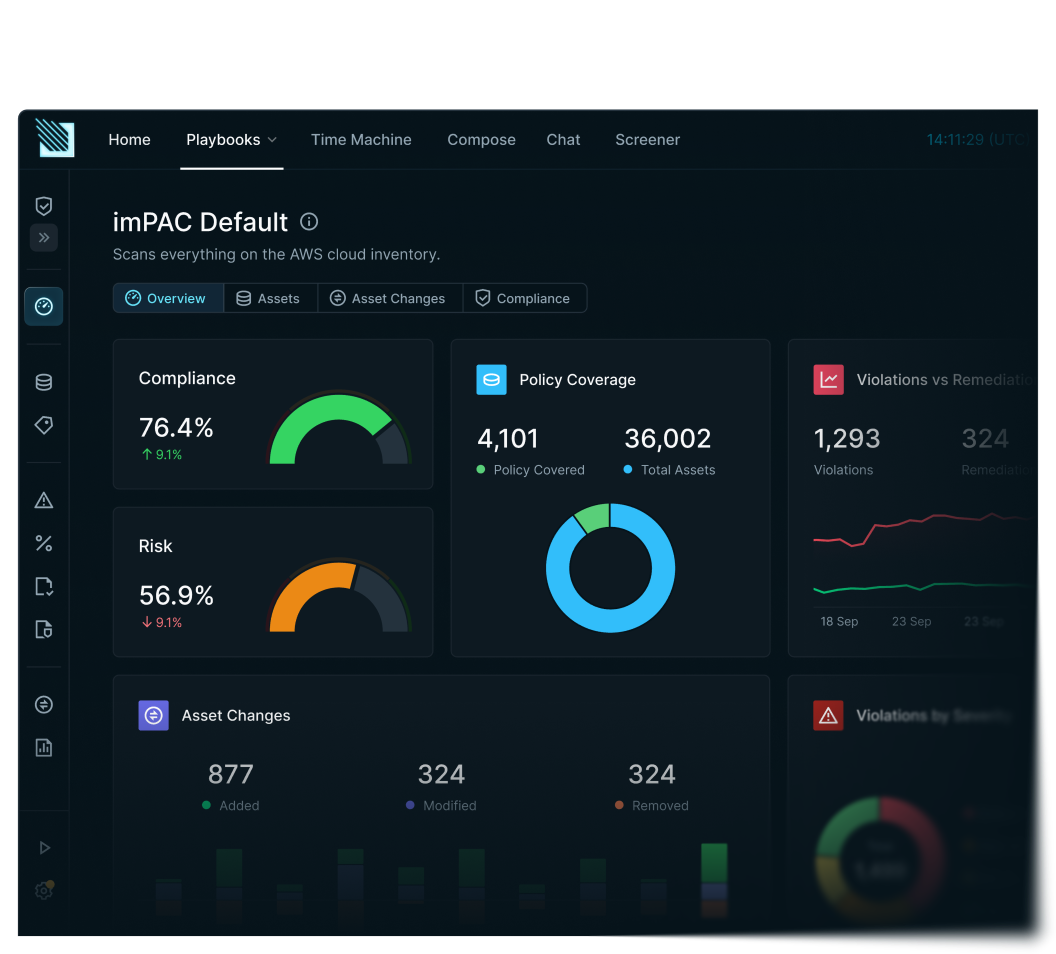This screenshot has width=1056, height=954.
Task: Open the reports bar-chart icon in sidebar
Action: (44, 747)
